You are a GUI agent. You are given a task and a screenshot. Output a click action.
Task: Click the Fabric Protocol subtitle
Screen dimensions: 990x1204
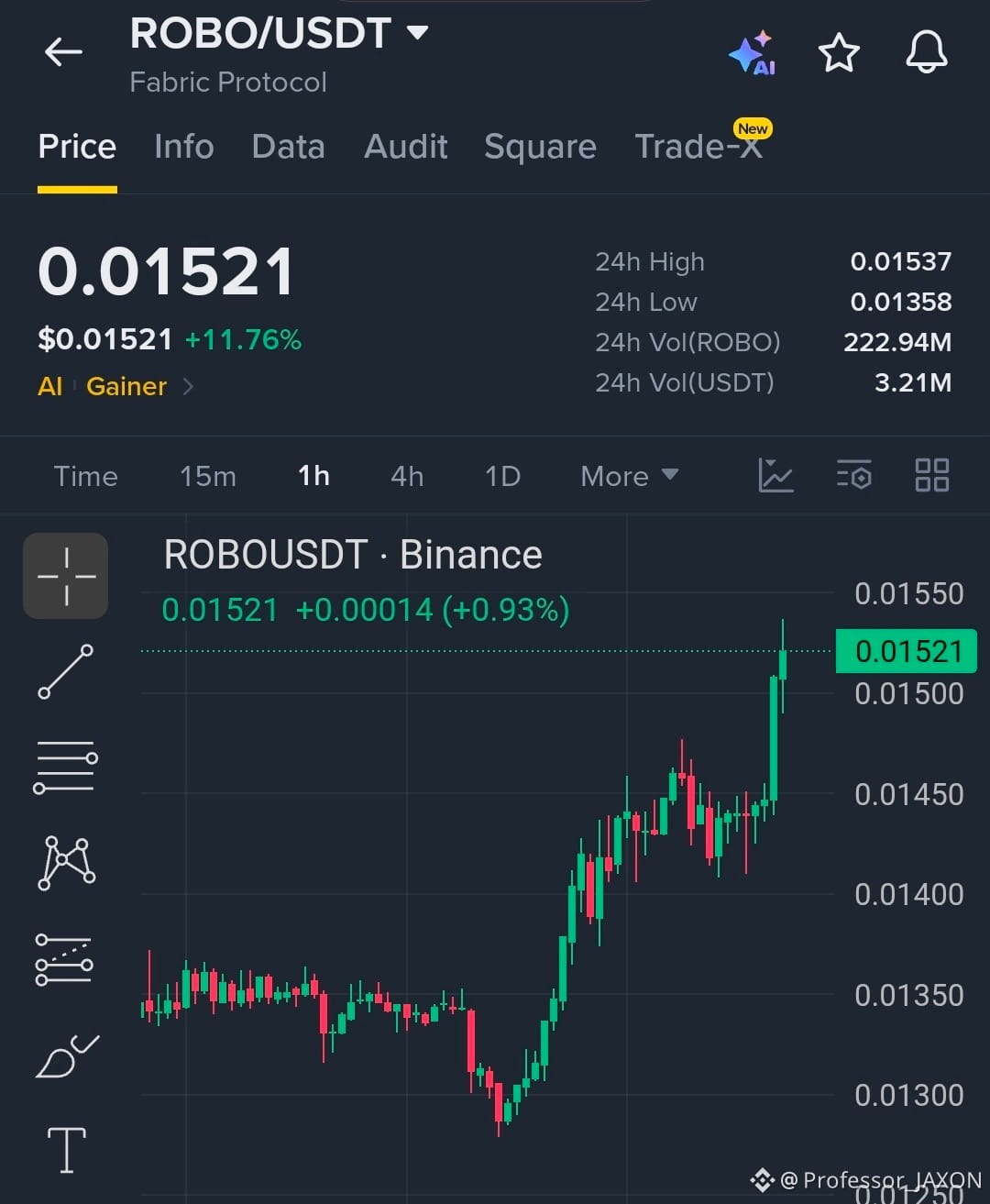pyautogui.click(x=228, y=83)
